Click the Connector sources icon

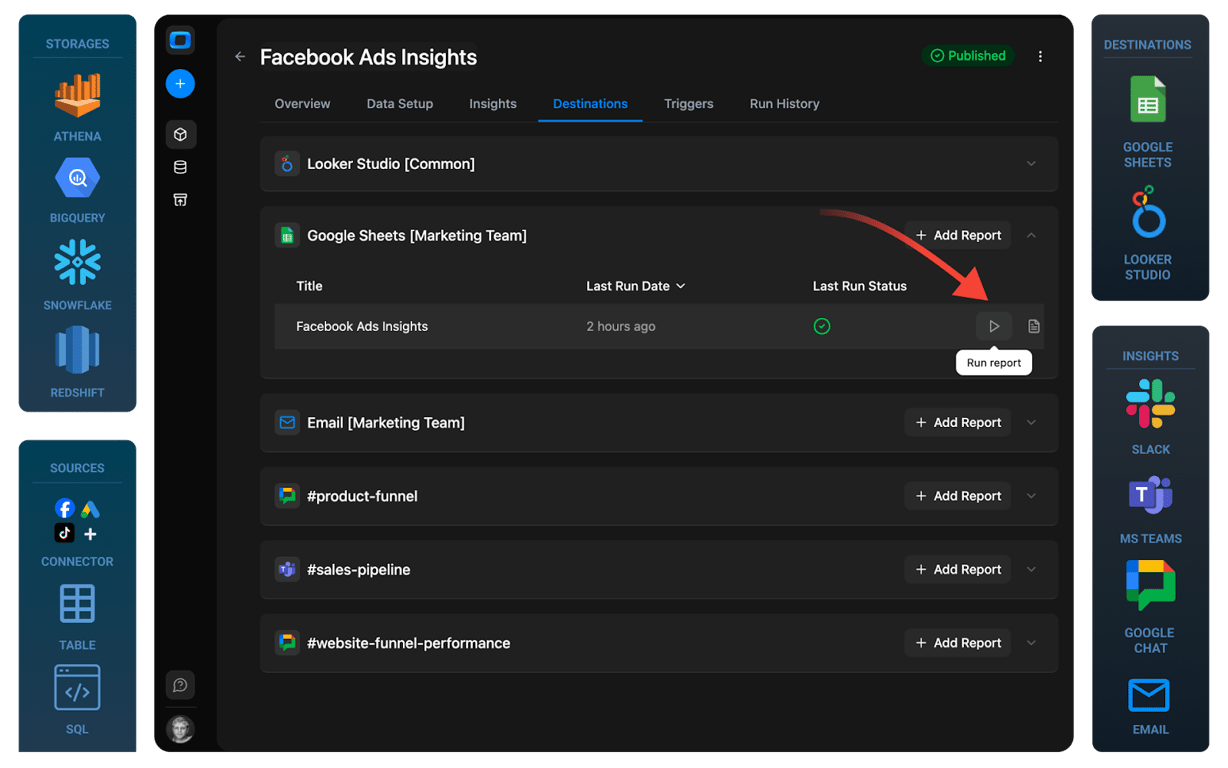pyautogui.click(x=77, y=521)
